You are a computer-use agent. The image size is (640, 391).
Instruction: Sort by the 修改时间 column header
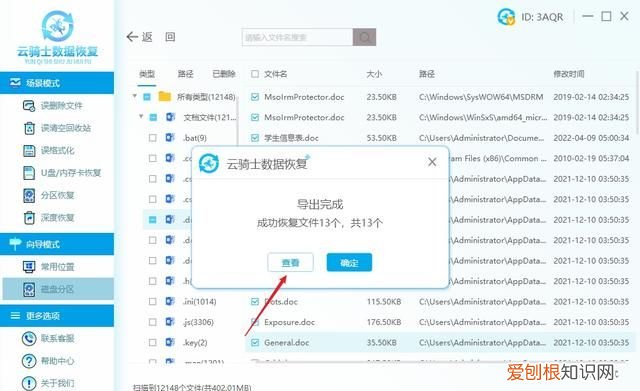click(x=569, y=74)
